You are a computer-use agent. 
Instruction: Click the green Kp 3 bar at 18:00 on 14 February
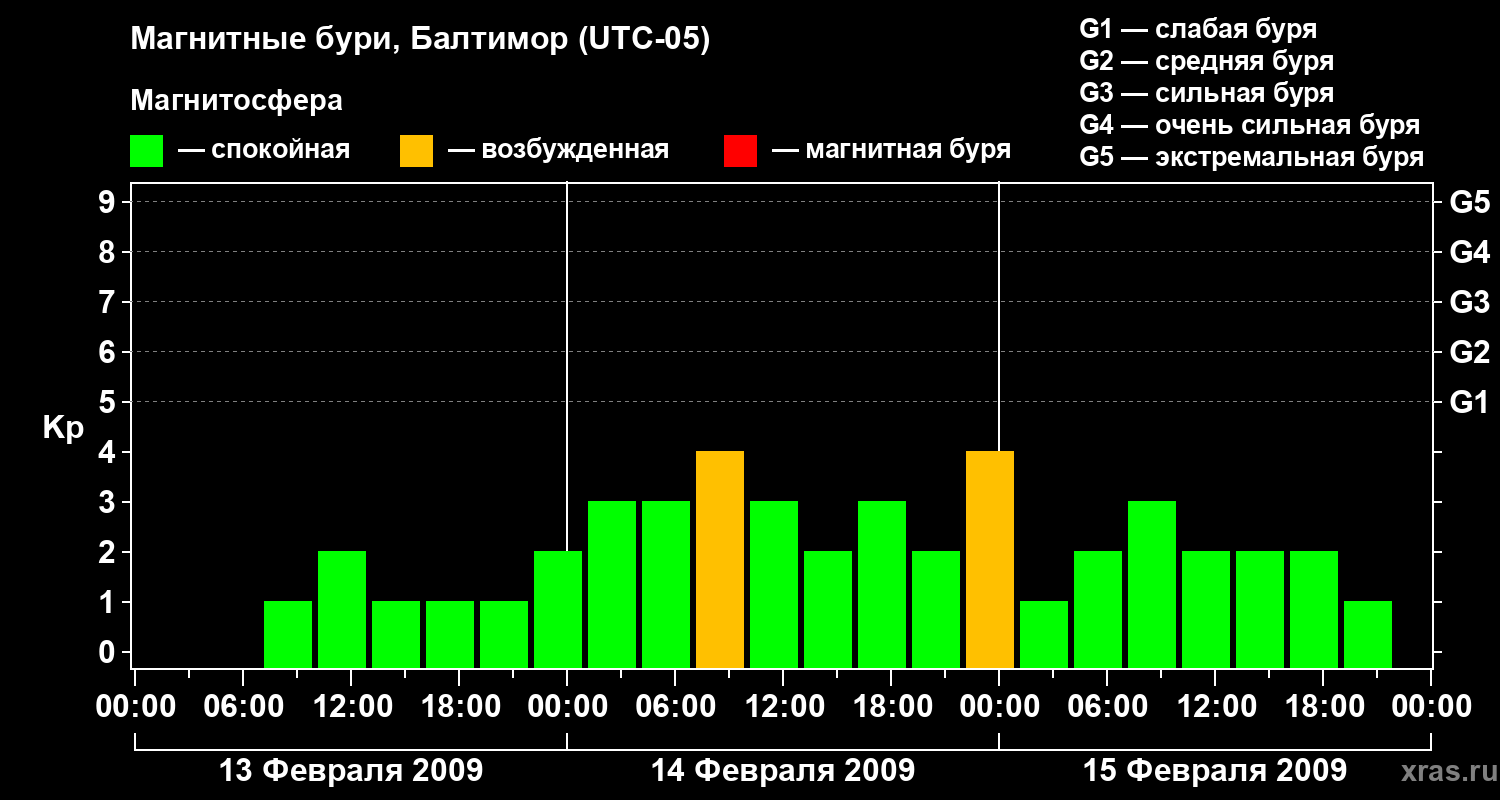tap(882, 585)
